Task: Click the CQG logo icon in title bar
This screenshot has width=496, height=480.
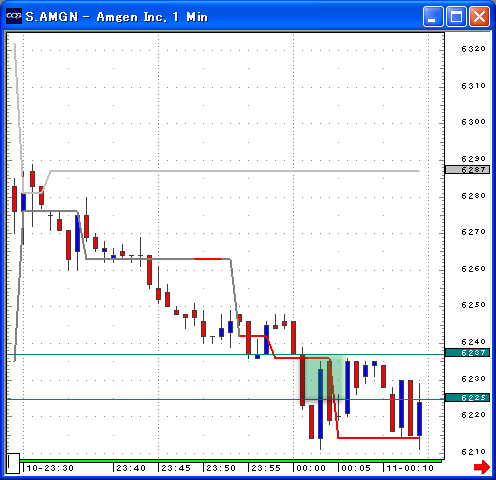Action: click(x=14, y=16)
